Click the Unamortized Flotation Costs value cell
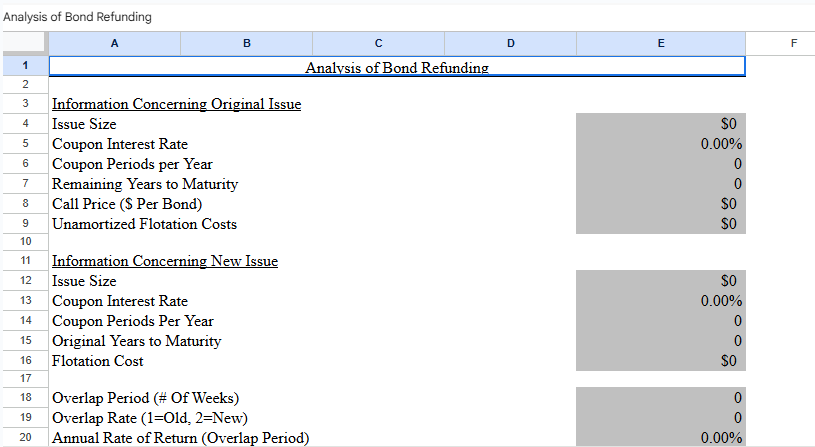The image size is (815, 447). coord(660,224)
